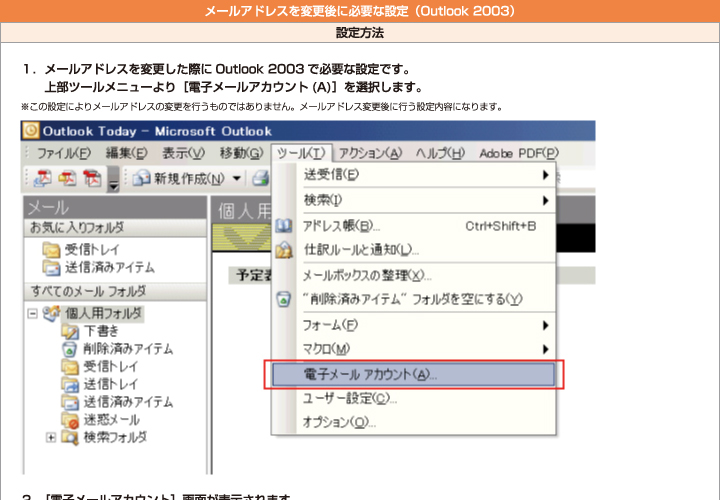Open the 下書き folder

pyautogui.click(x=101, y=331)
